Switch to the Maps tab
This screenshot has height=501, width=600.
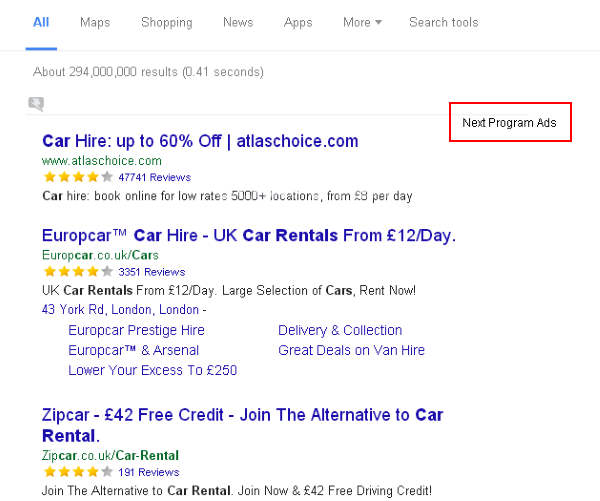(95, 22)
